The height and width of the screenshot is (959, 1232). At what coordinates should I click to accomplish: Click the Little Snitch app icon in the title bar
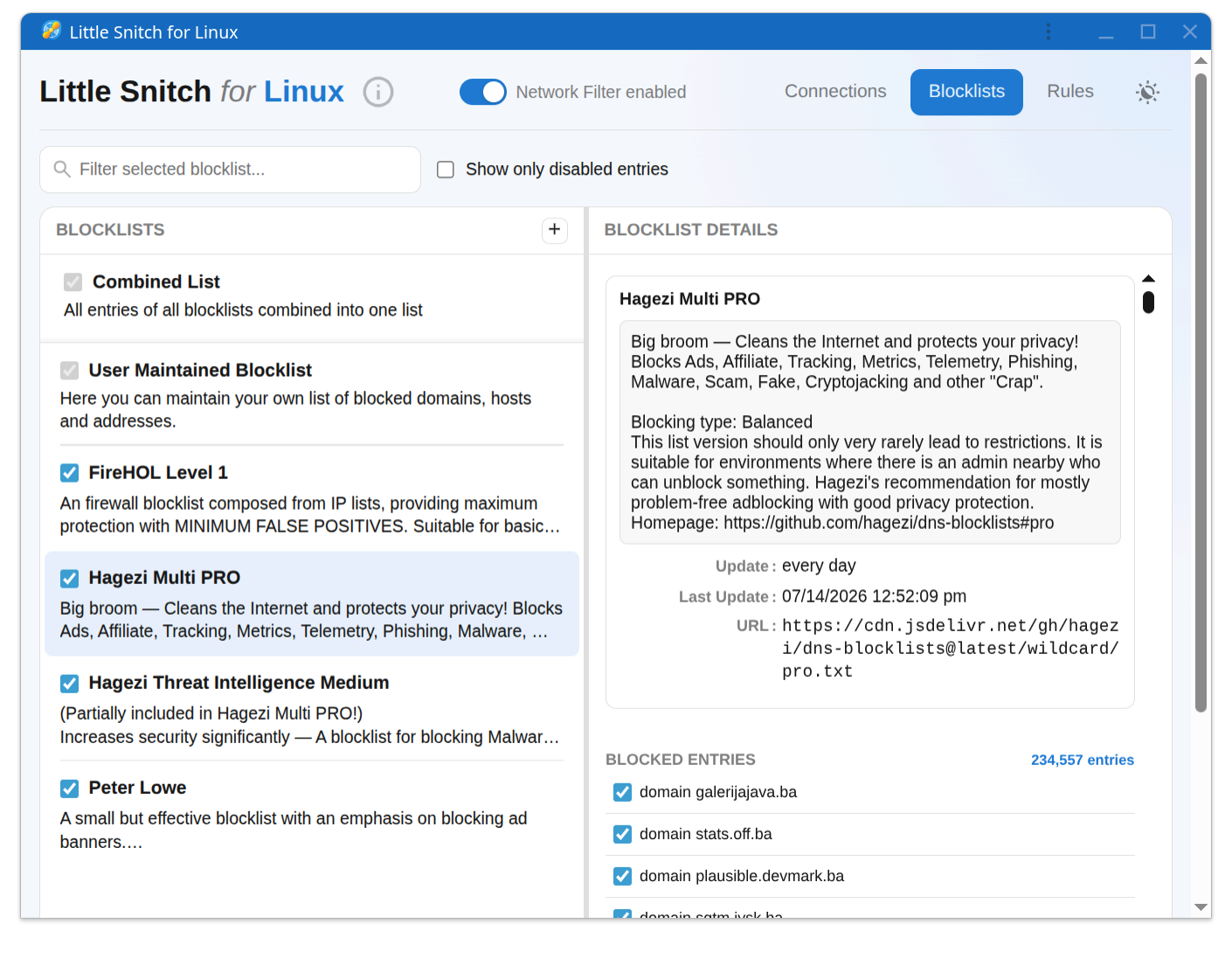coord(52,31)
